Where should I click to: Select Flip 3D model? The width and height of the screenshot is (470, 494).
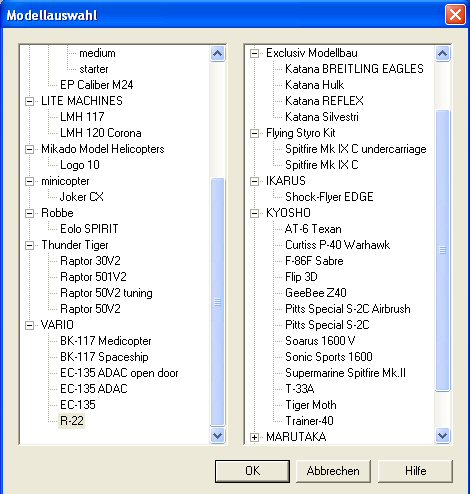tap(301, 277)
